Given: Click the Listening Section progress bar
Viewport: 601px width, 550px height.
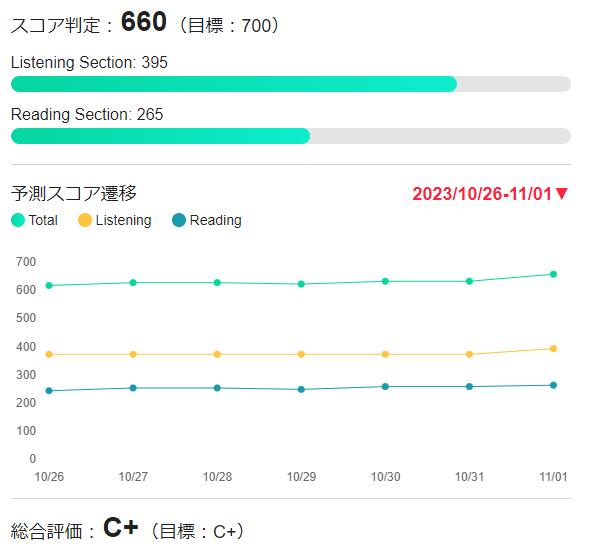Looking at the screenshot, I should pos(291,84).
